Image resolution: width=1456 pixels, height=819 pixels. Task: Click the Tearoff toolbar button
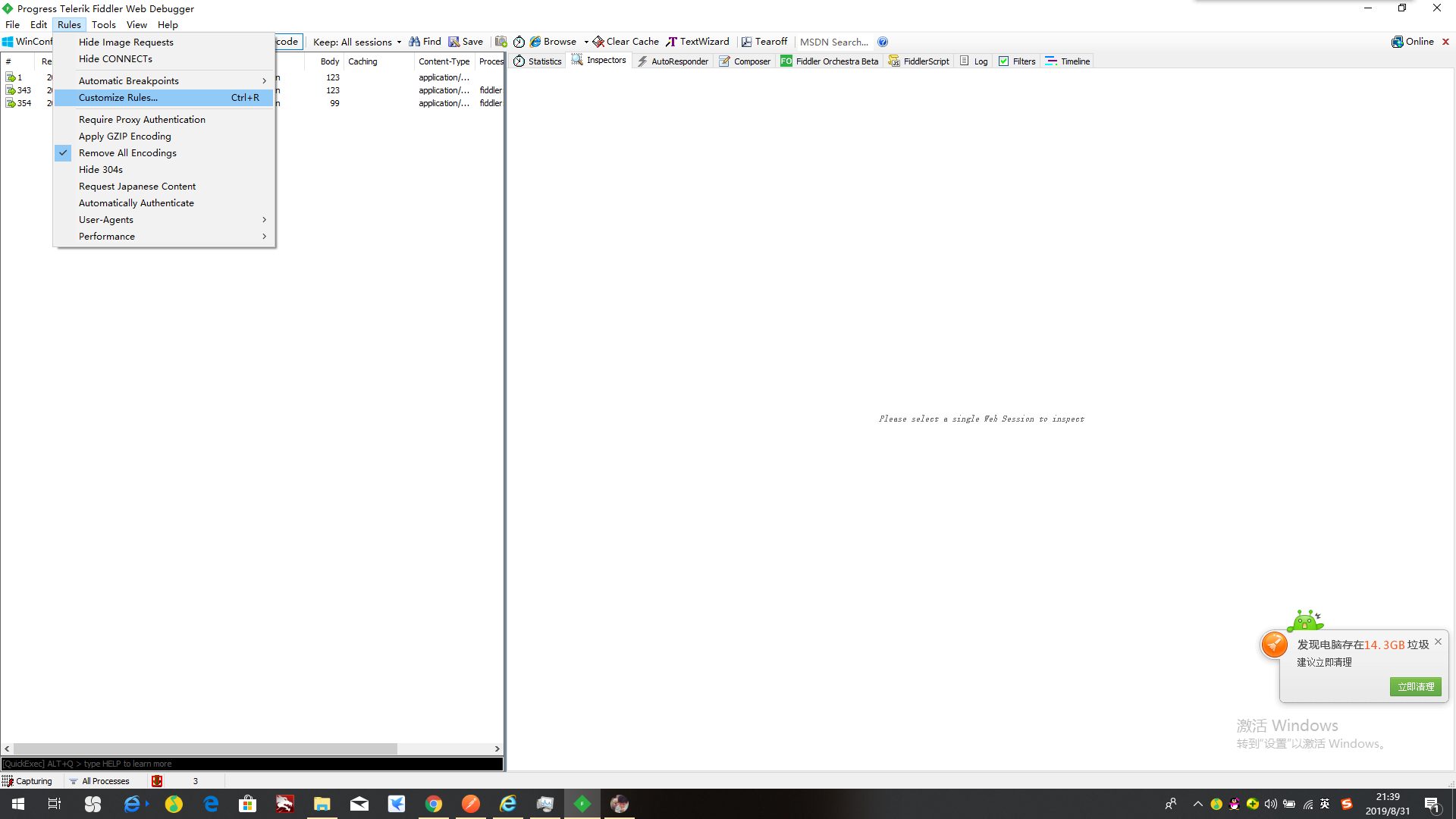click(764, 42)
